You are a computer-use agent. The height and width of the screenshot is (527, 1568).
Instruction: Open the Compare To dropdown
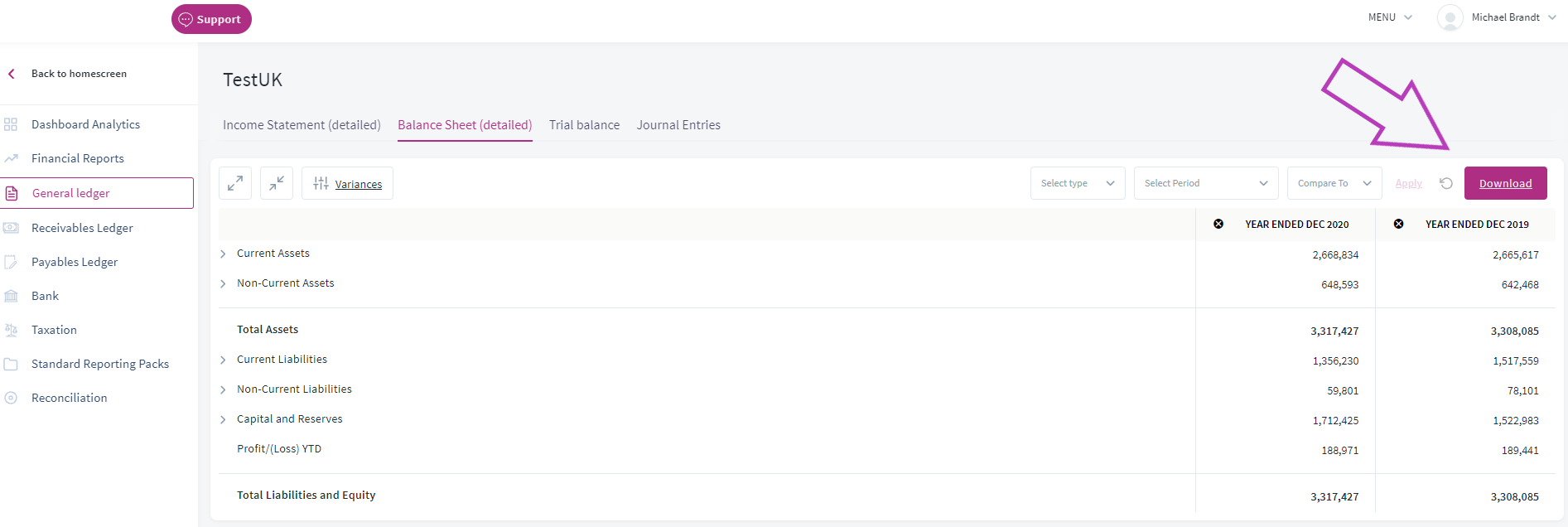tap(1334, 183)
